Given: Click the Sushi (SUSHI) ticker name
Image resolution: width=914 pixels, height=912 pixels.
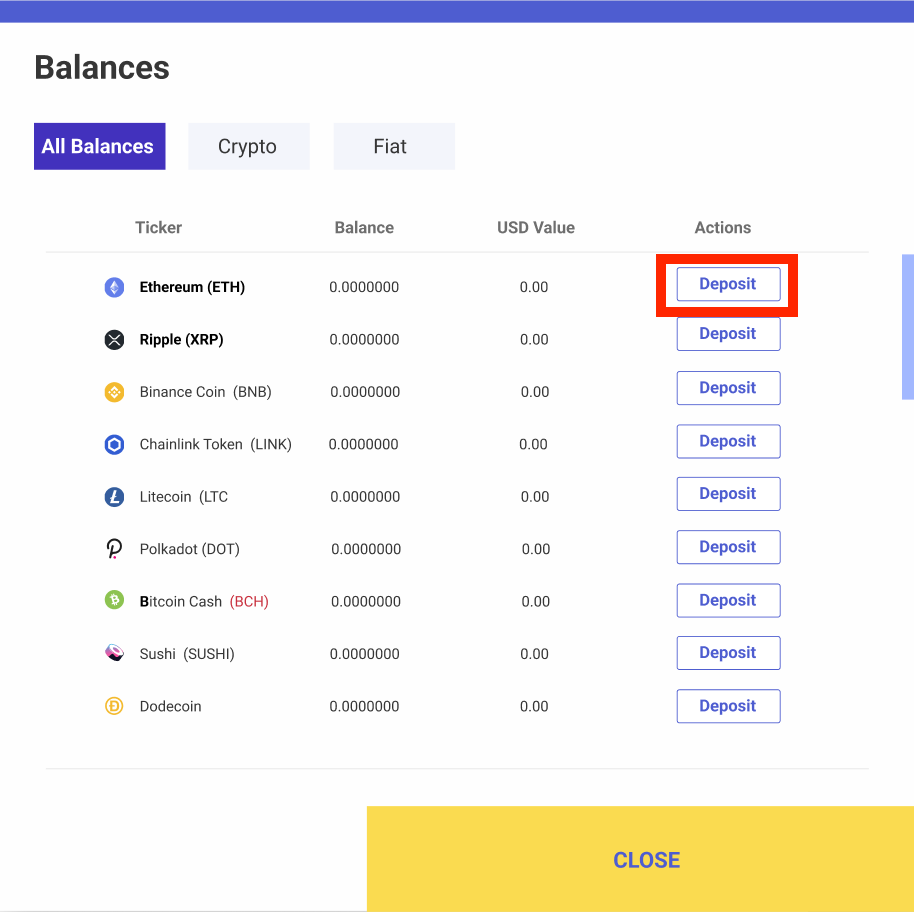Looking at the screenshot, I should 187,654.
